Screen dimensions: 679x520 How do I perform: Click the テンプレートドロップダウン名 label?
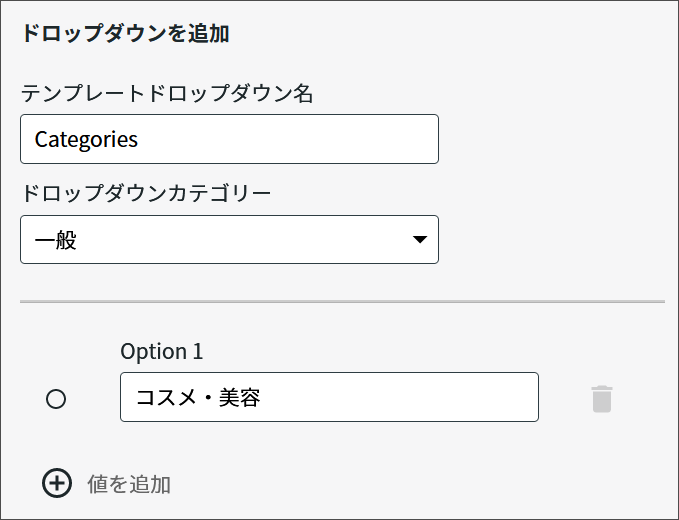coord(167,93)
